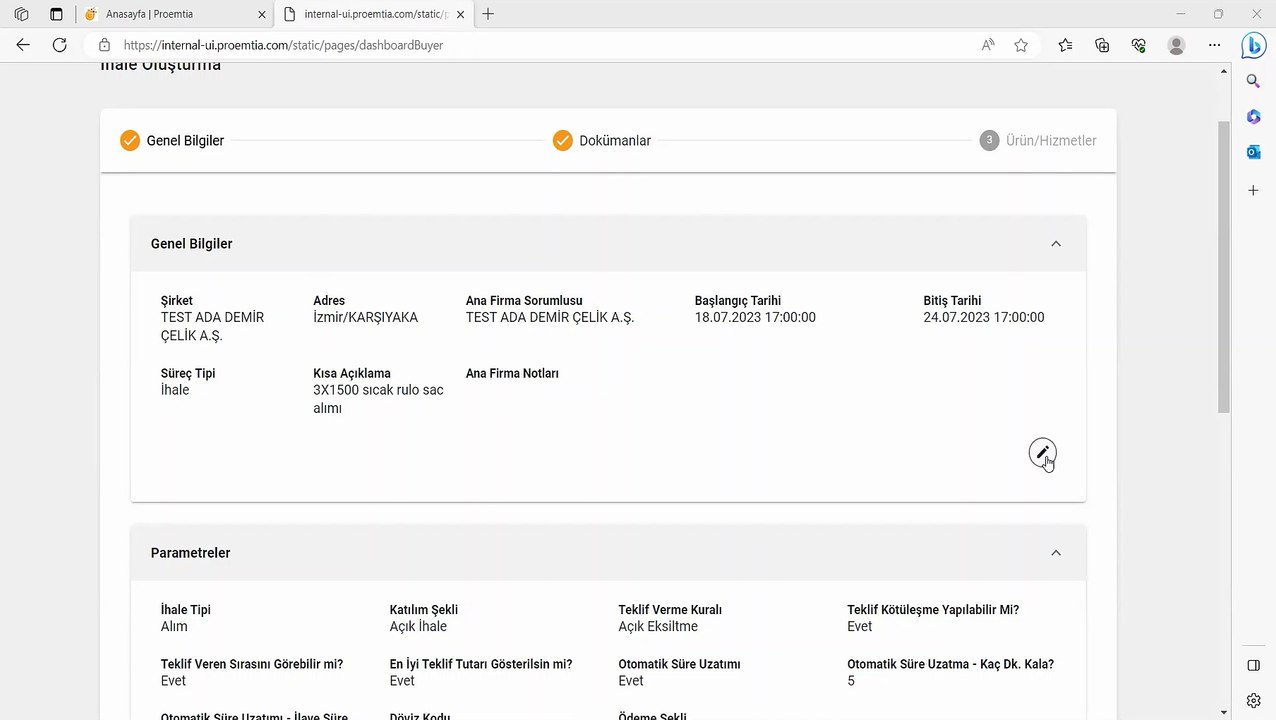View site information lock icon
The image size is (1276, 720).
[104, 45]
